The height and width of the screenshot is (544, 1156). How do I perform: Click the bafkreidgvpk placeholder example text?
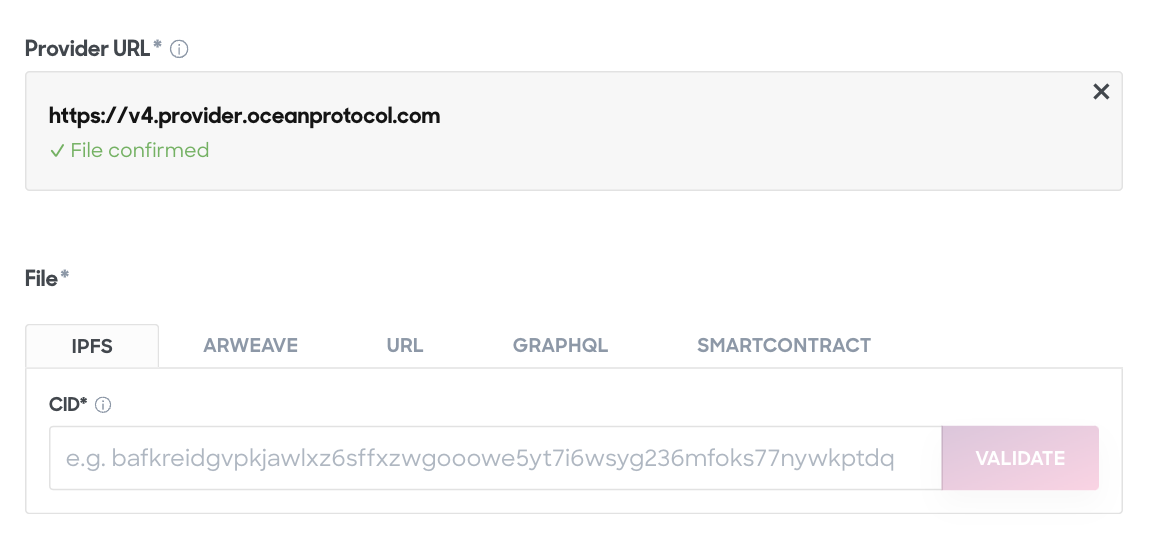pyautogui.click(x=480, y=458)
